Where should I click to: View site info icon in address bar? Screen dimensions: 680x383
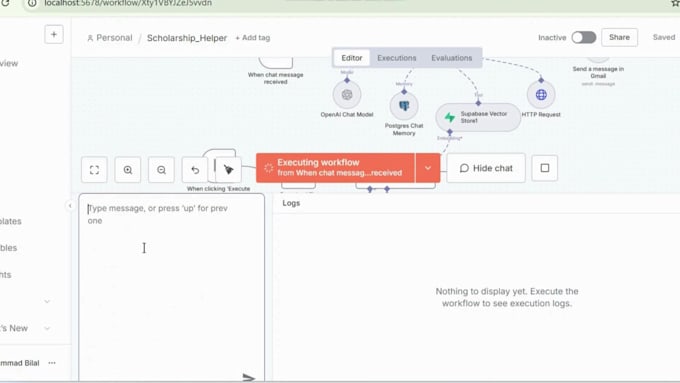click(x=32, y=3)
